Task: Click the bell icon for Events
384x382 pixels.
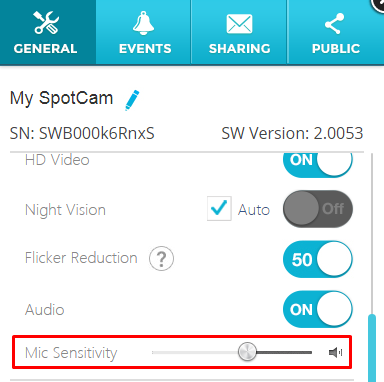Action: [x=144, y=23]
